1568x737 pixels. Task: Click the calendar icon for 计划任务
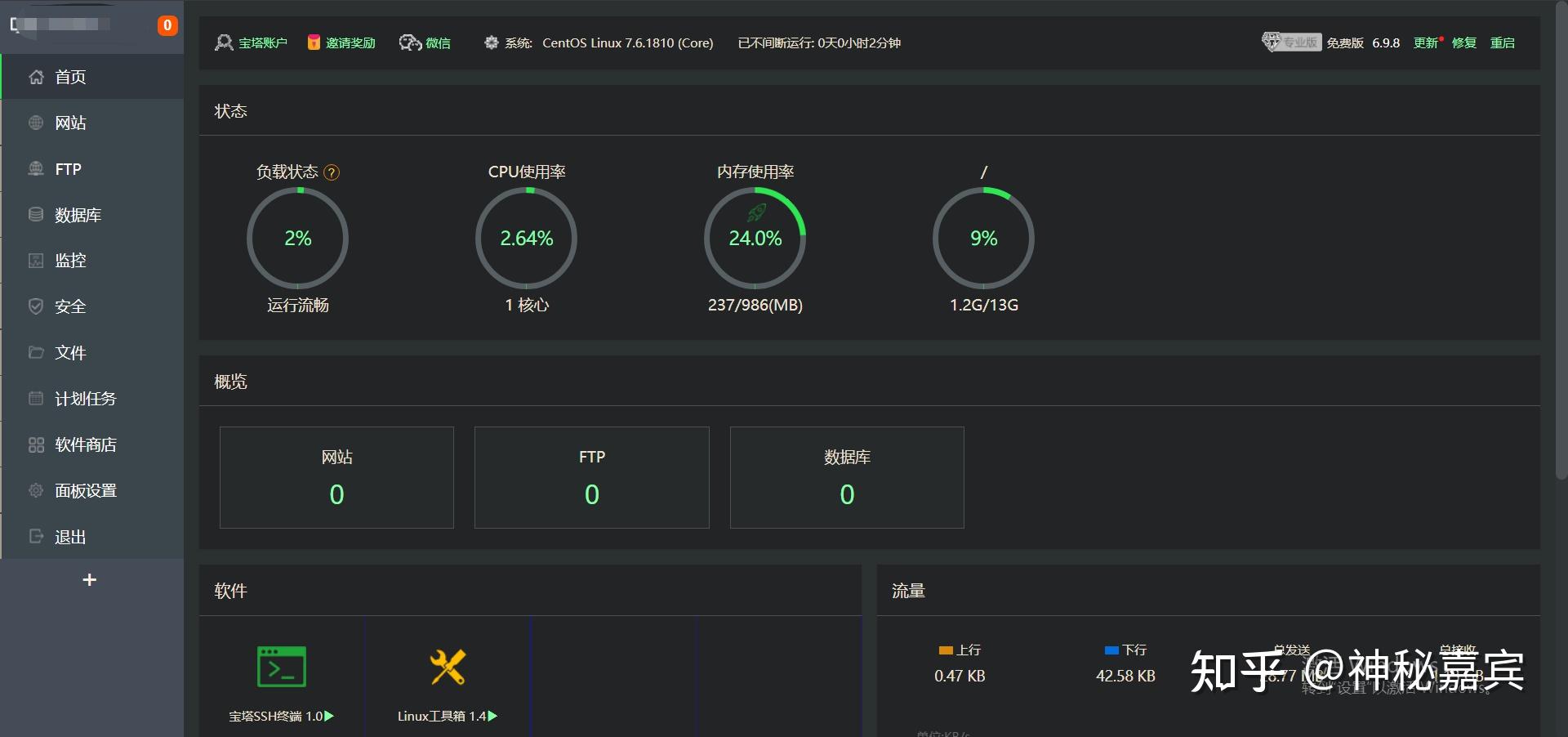coord(36,399)
